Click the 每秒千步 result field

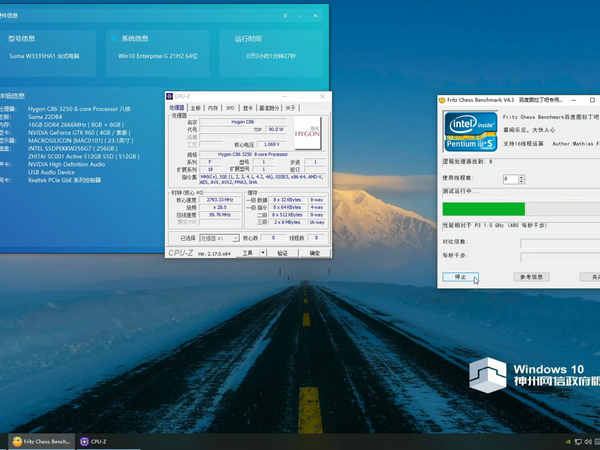[560, 257]
